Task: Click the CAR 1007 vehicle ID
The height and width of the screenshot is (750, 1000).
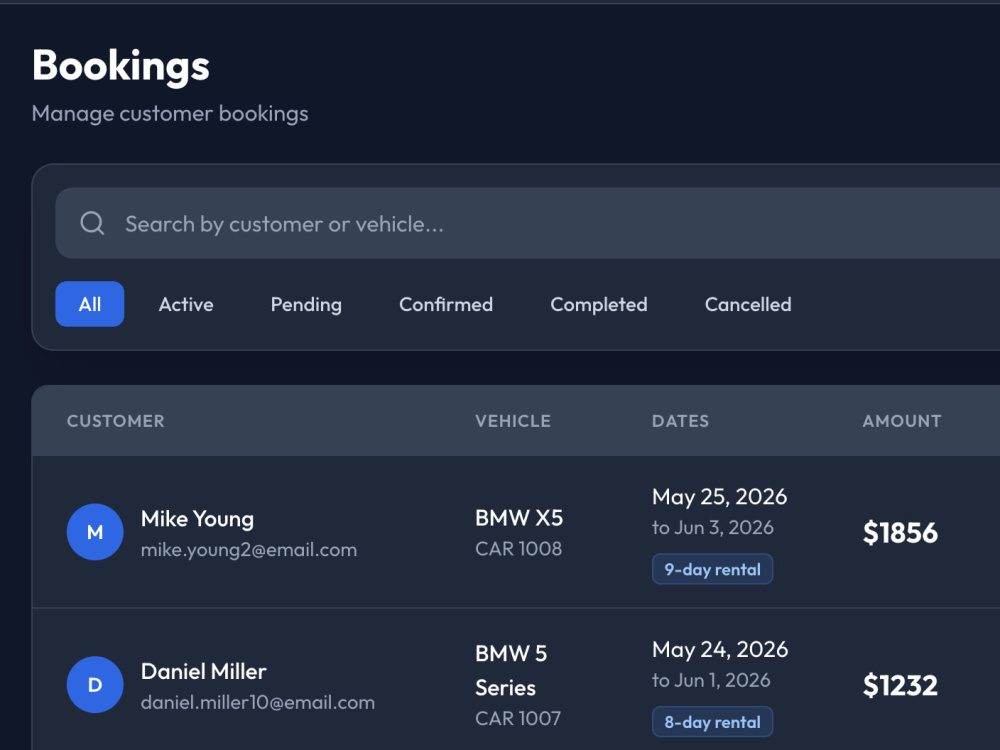Action: point(518,718)
